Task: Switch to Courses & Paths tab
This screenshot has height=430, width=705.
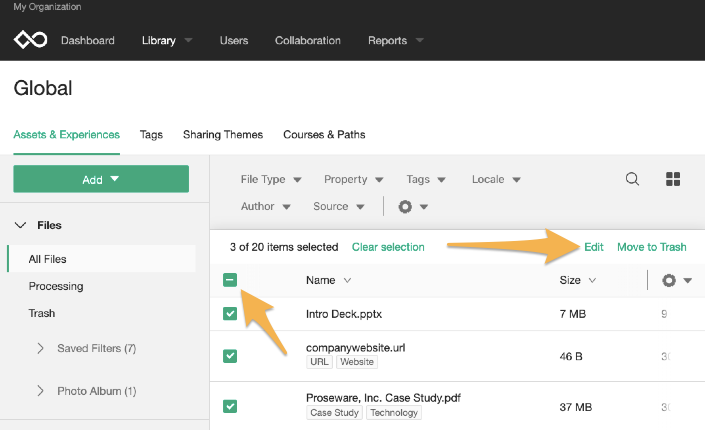Action: click(324, 134)
